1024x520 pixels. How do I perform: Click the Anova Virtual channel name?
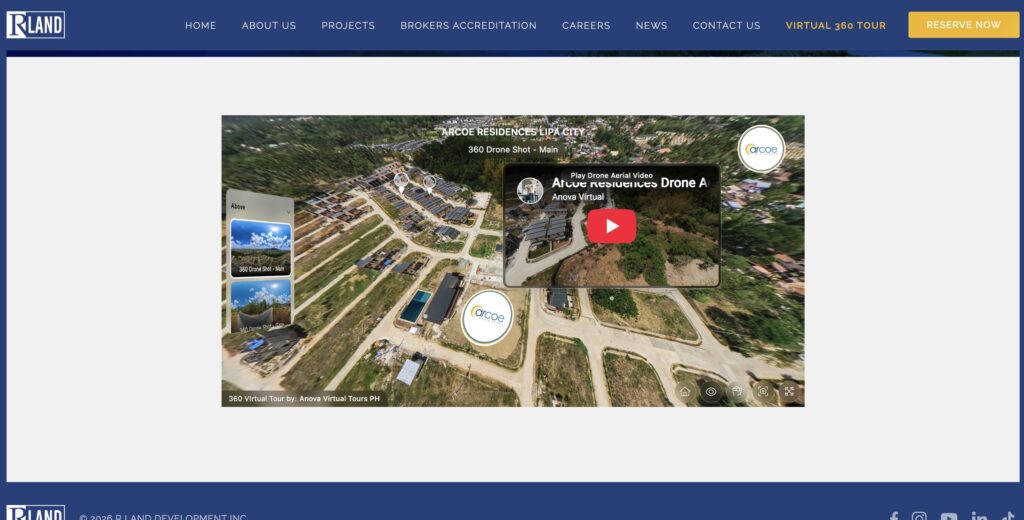click(x=578, y=197)
